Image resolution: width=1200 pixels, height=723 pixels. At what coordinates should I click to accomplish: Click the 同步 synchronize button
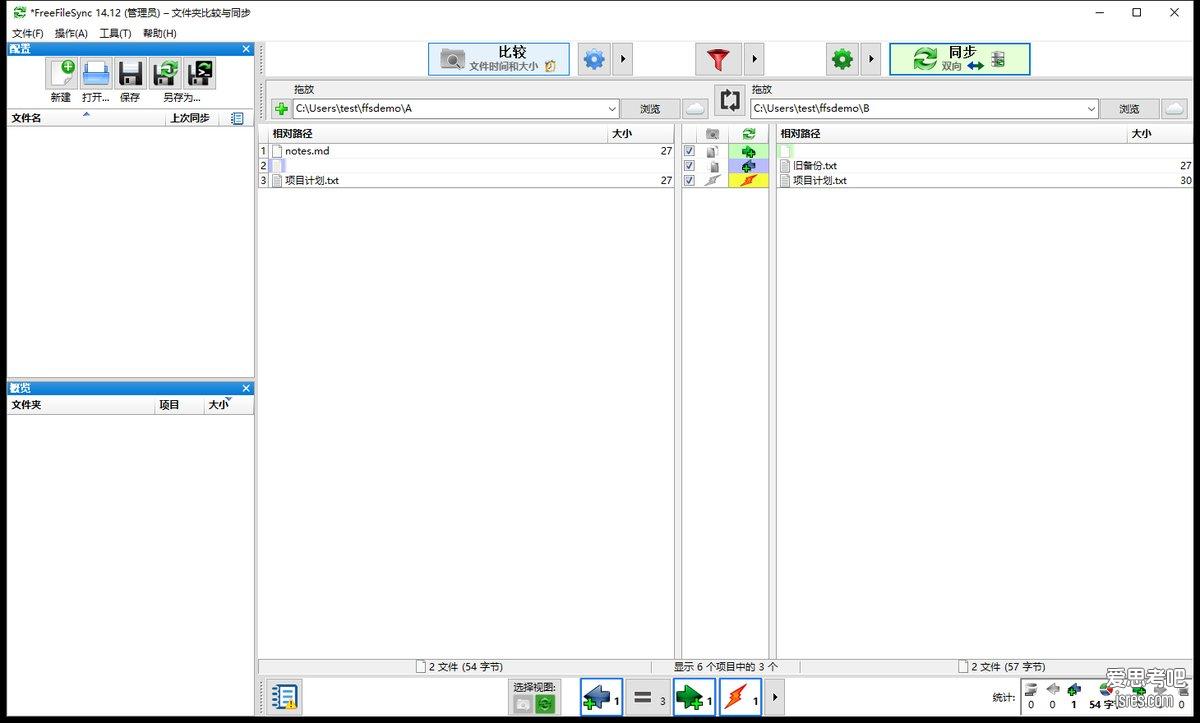coord(959,59)
